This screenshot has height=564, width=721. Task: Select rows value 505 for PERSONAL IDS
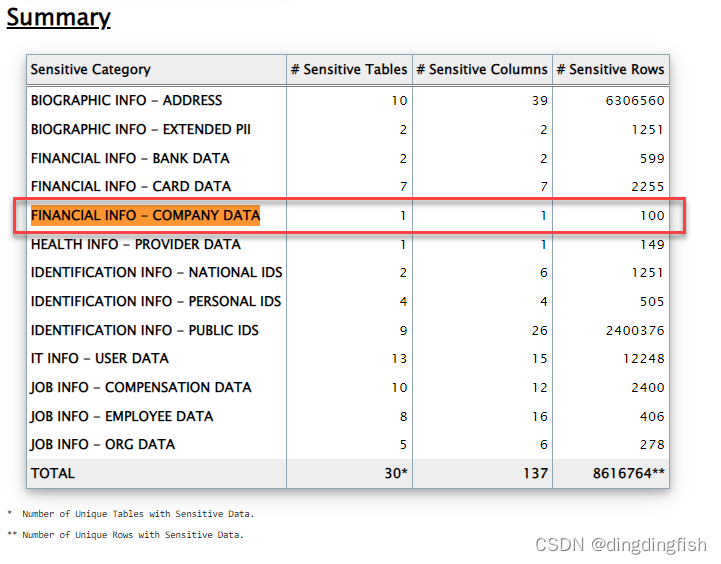tap(652, 302)
